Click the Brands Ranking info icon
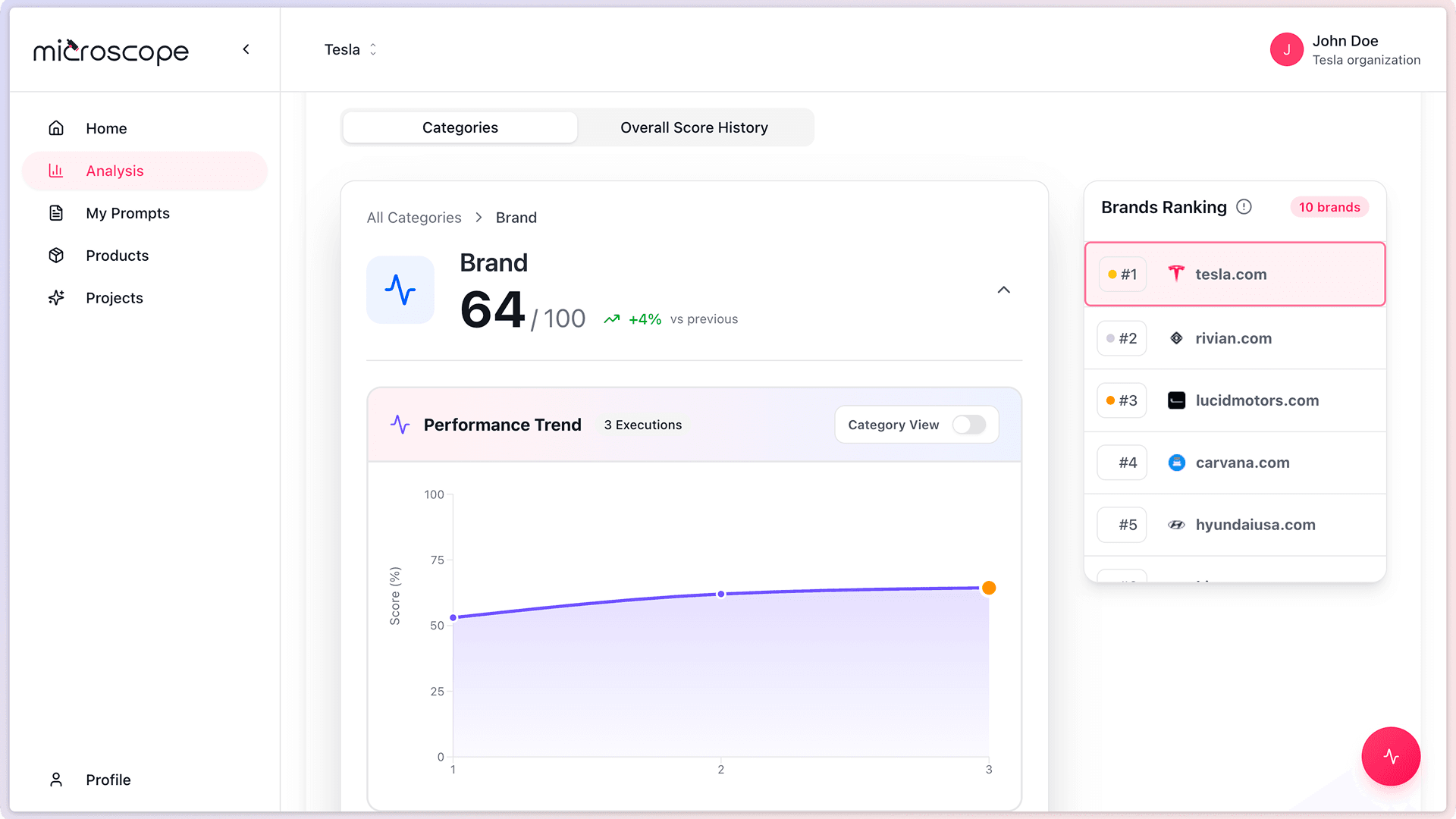Viewport: 1456px width, 819px height. click(1244, 207)
